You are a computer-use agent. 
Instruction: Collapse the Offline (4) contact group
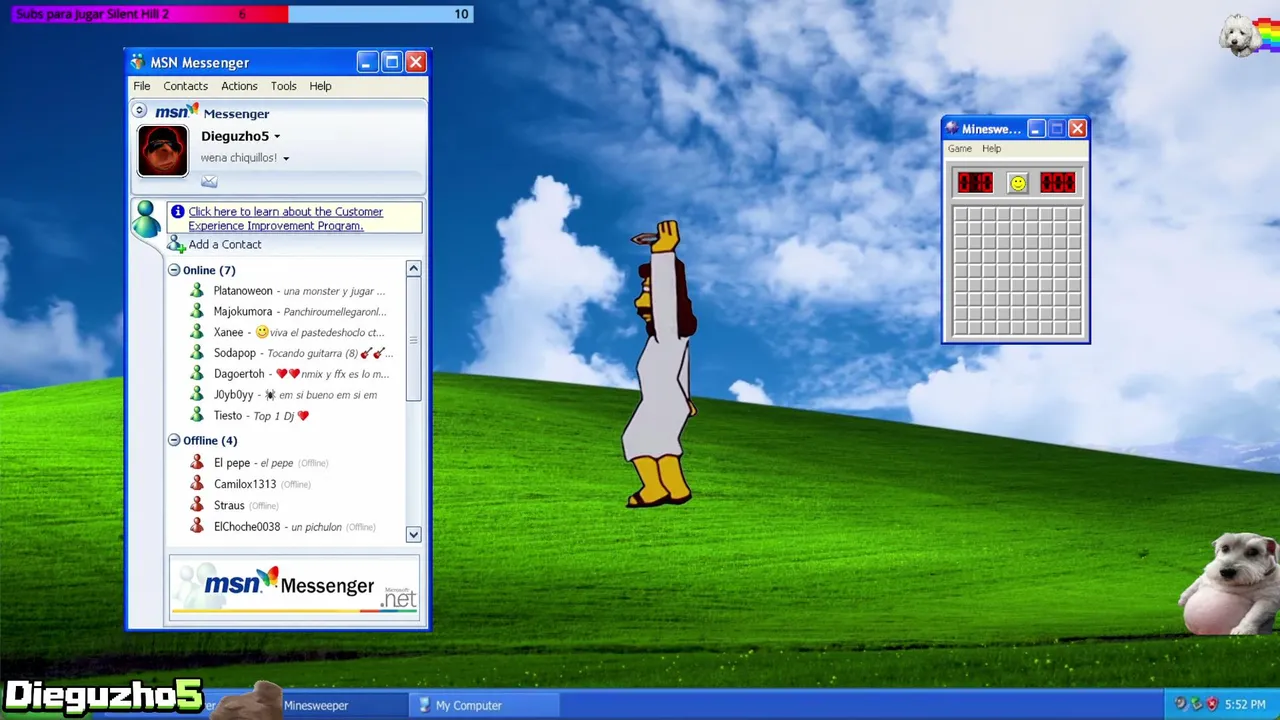tap(174, 440)
